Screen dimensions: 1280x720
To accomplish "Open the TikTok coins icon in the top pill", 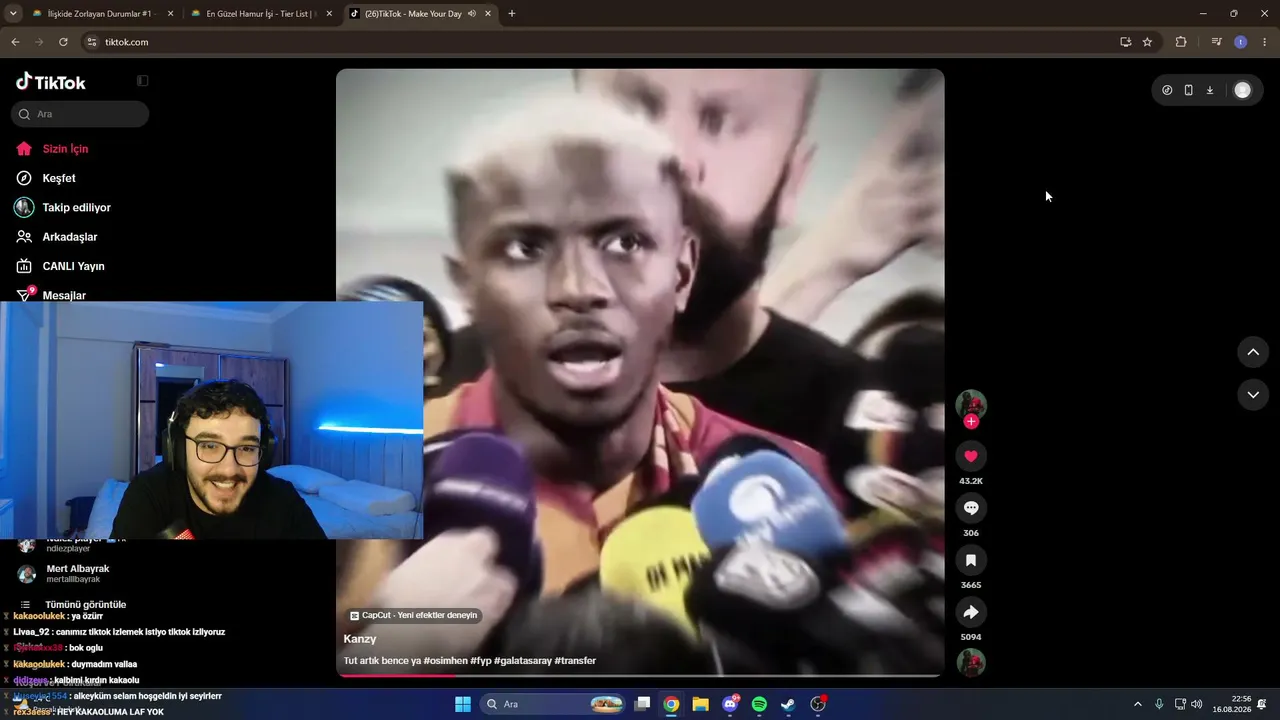I will coord(1167,90).
